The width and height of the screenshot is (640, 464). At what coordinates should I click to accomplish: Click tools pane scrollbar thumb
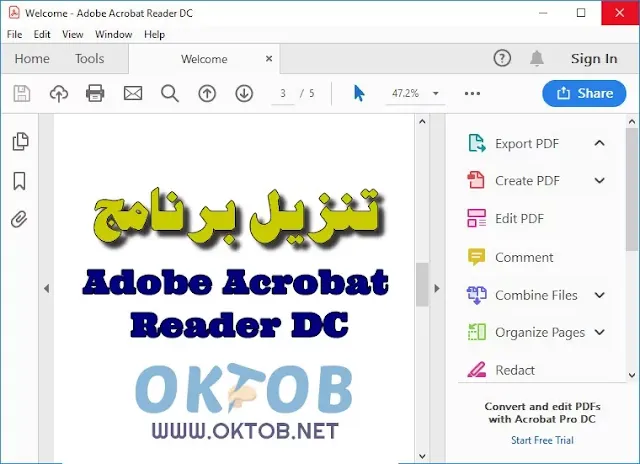point(632,190)
